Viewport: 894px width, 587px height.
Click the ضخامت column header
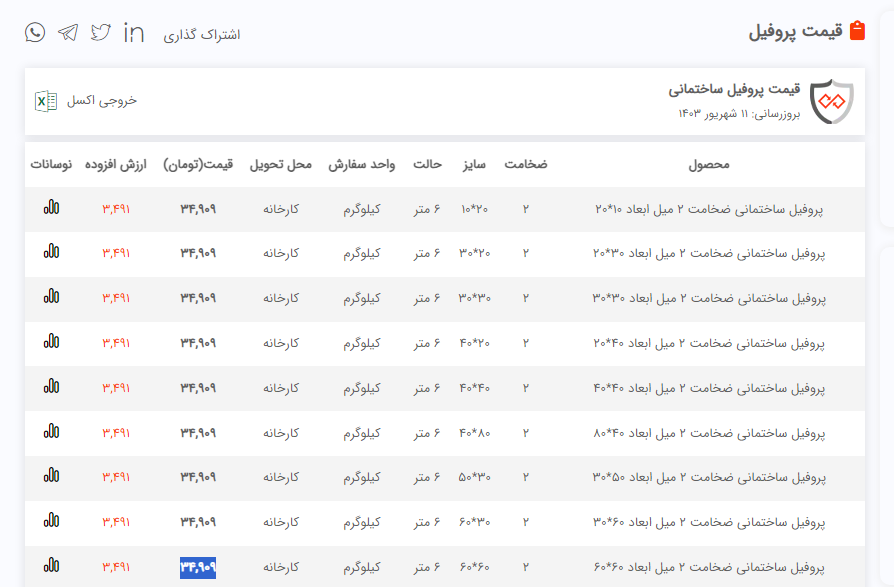click(525, 164)
